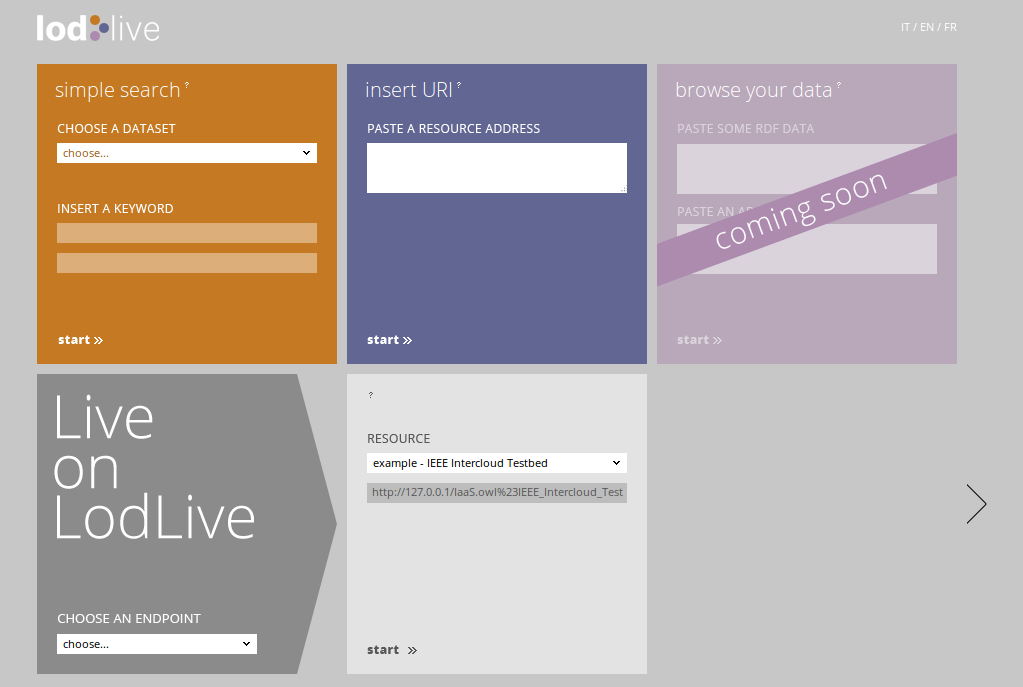Viewport: 1023px width, 687px height.
Task: Click the CHOOSE A DATASET label
Action: [116, 129]
